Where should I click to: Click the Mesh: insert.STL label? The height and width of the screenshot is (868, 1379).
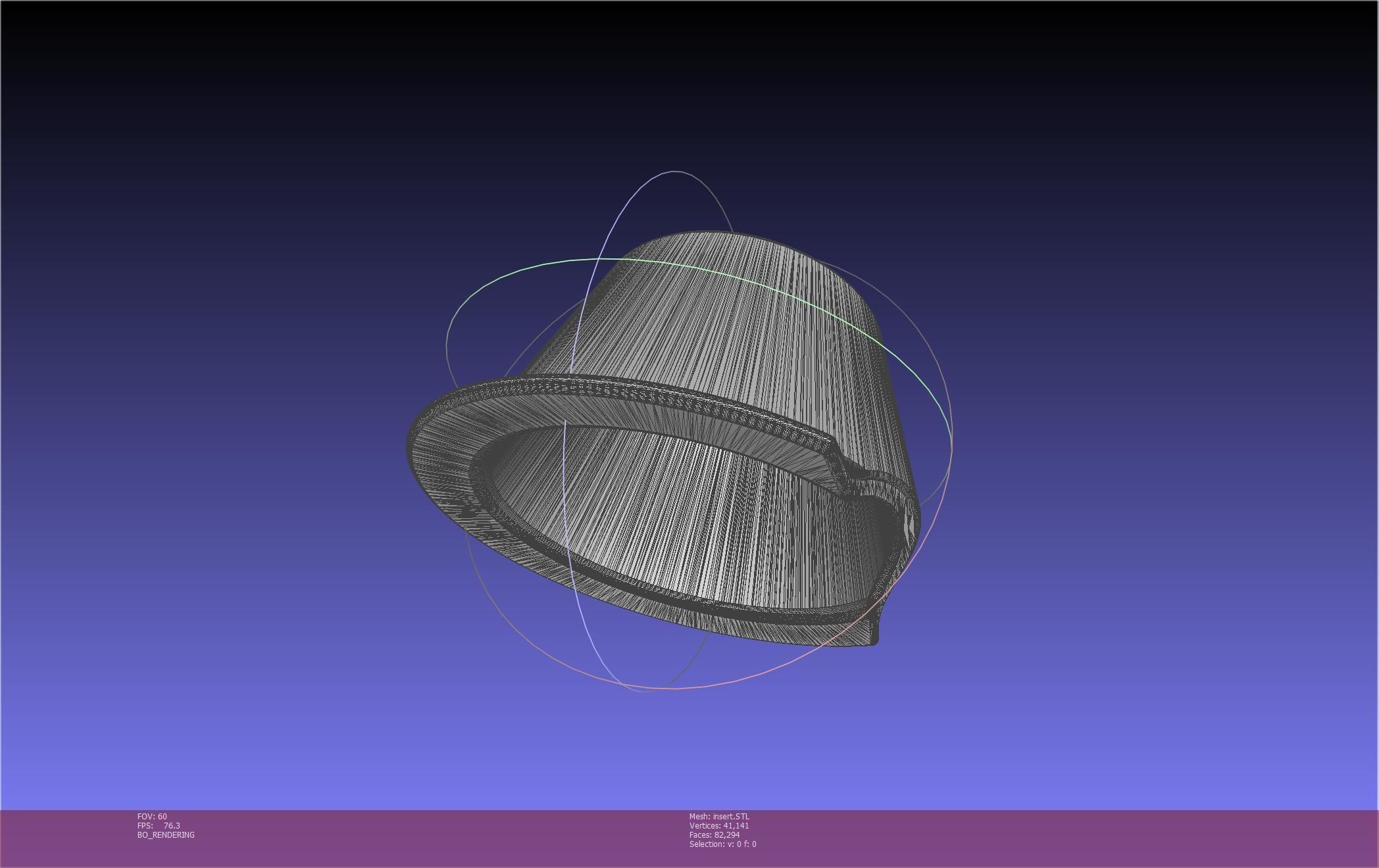tap(719, 816)
